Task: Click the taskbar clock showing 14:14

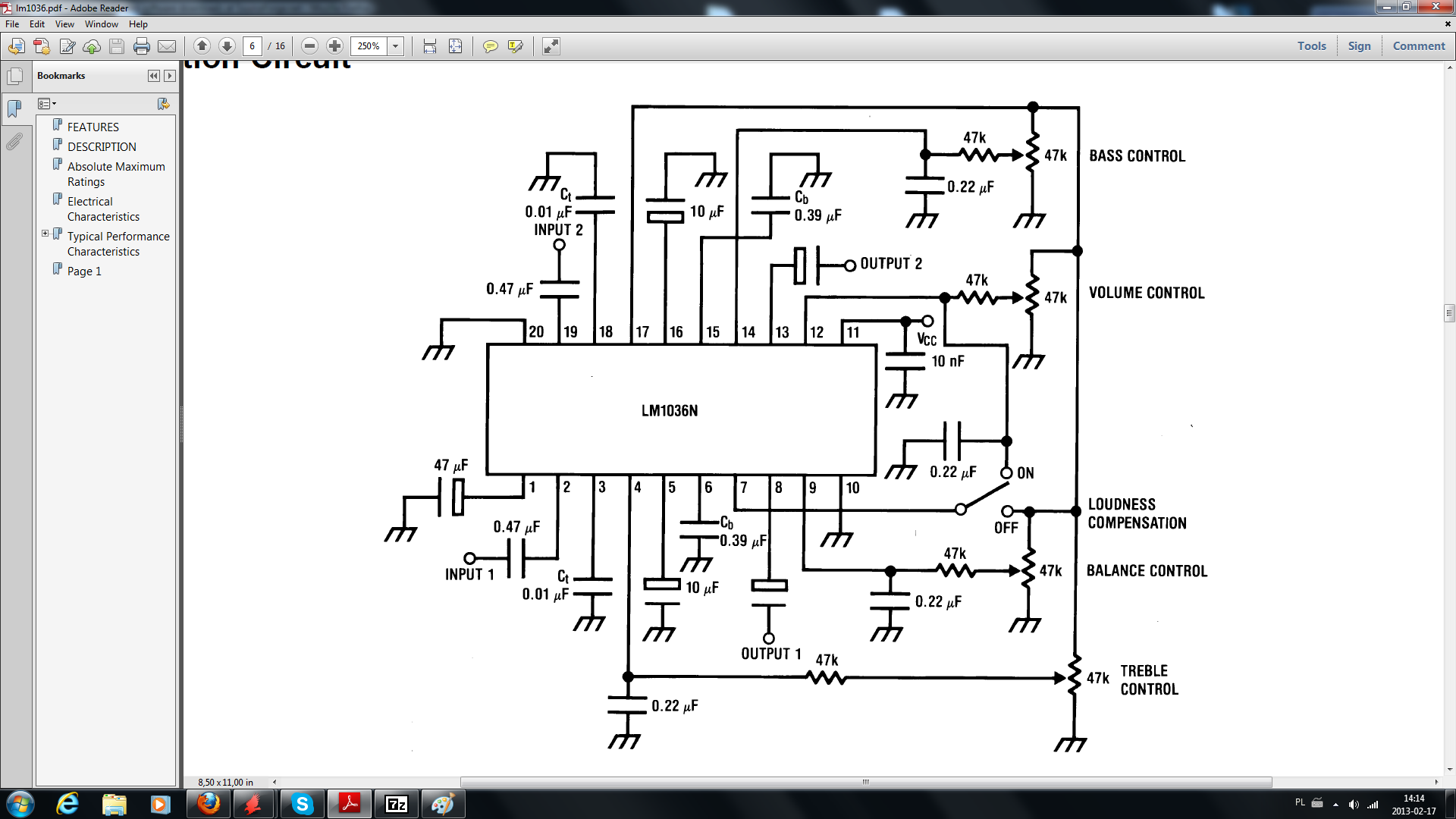Action: pos(1414,805)
